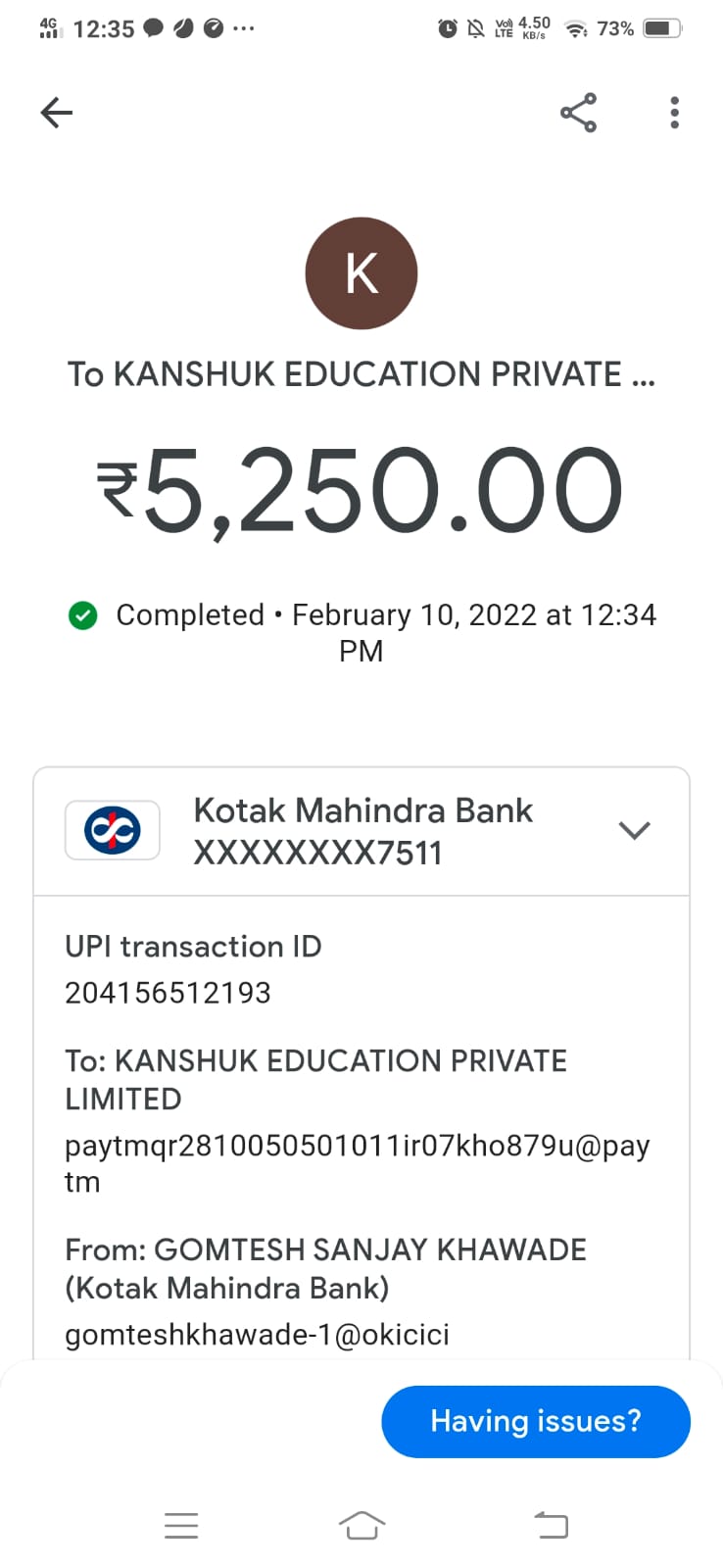Open the three-dot overflow menu
Screen dimensions: 723x1568
[x=674, y=113]
